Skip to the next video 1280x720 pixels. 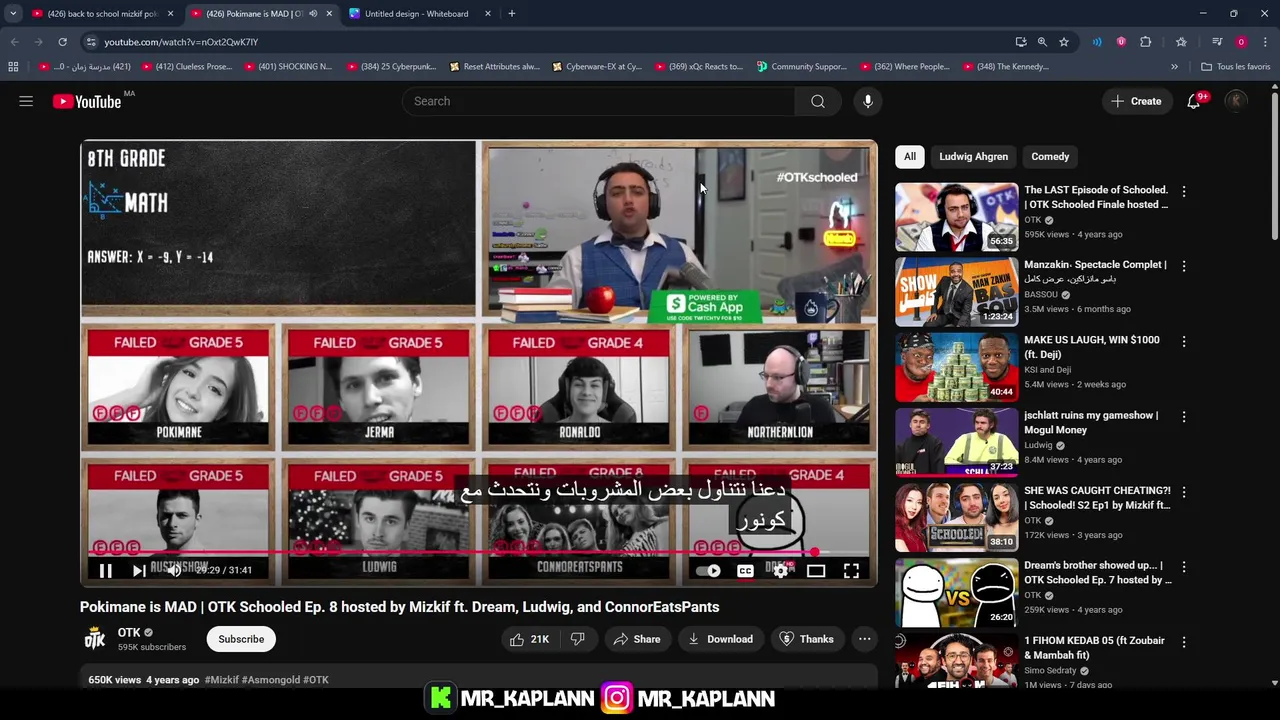[139, 570]
